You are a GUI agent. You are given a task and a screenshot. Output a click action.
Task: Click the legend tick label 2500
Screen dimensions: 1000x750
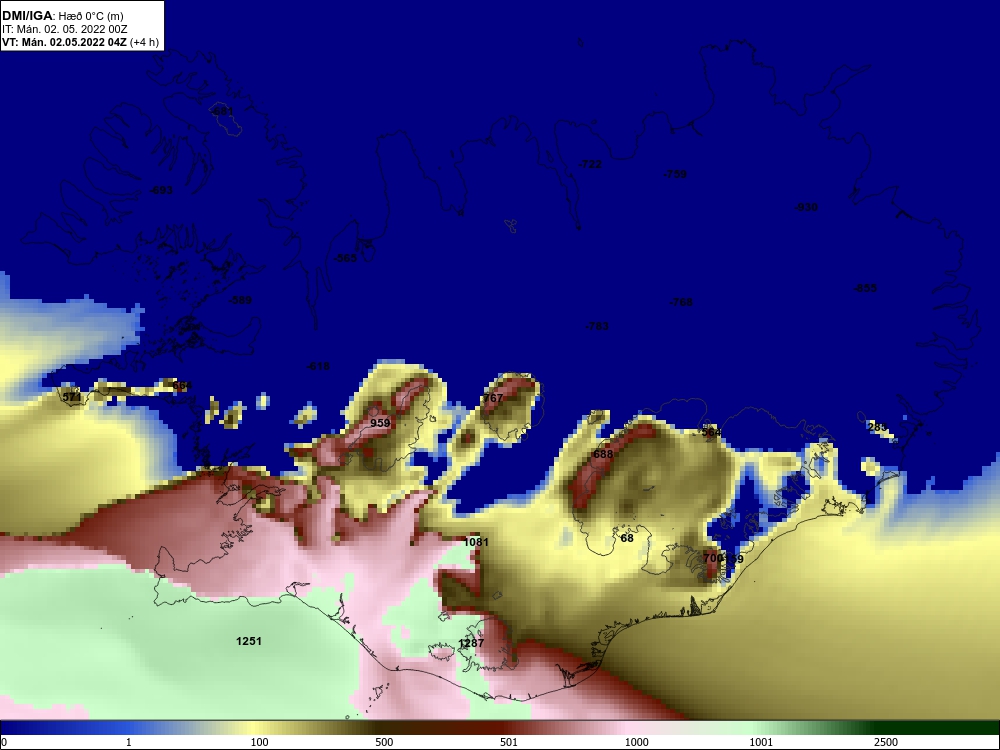[886, 742]
